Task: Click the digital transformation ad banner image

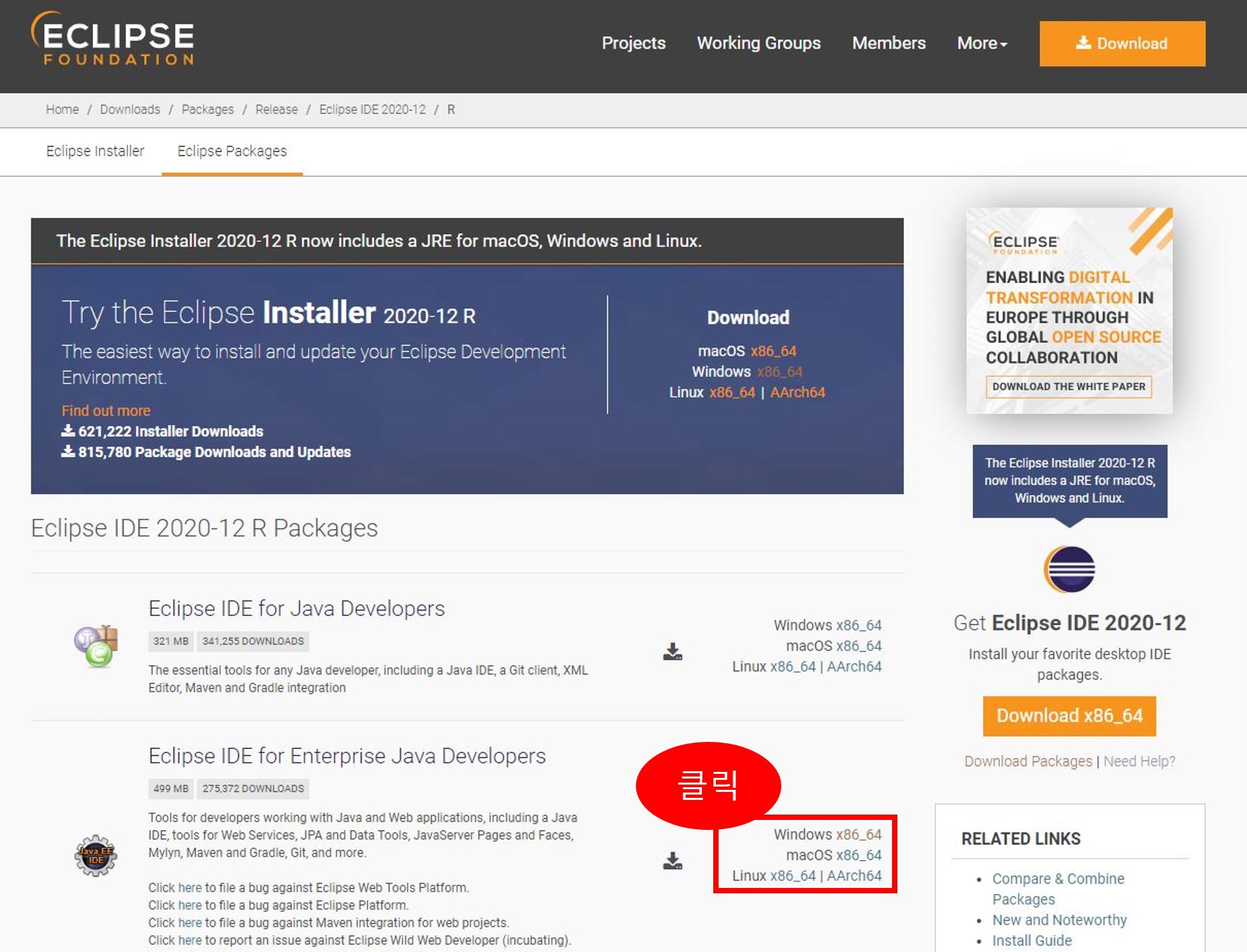Action: [x=1070, y=310]
